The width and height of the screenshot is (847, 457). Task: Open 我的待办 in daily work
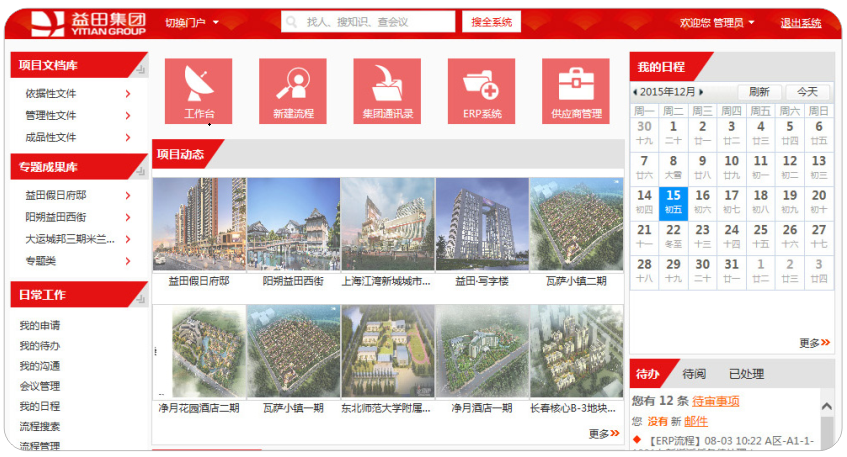[39, 346]
